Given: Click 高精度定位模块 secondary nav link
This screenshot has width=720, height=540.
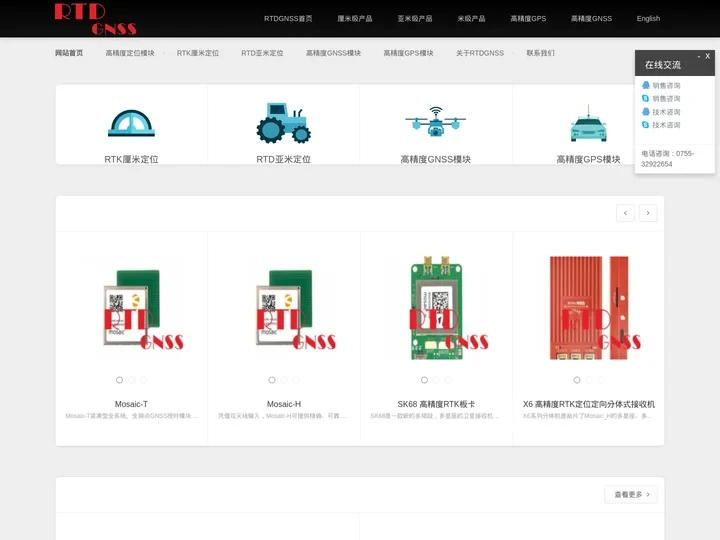Looking at the screenshot, I should pos(130,53).
